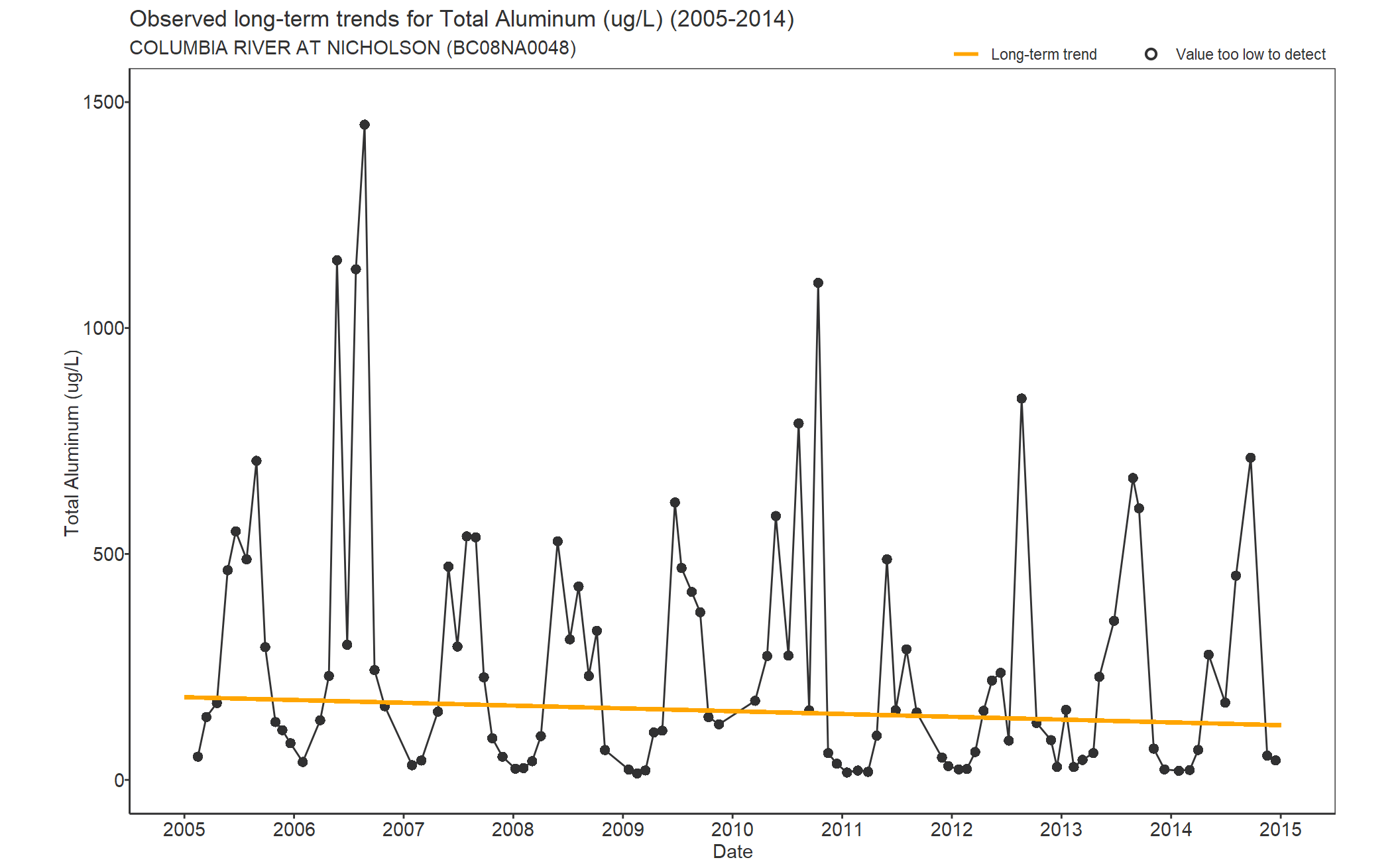Click the x-axis label 2008
Image resolution: width=1400 pixels, height=868 pixels.
(x=513, y=830)
